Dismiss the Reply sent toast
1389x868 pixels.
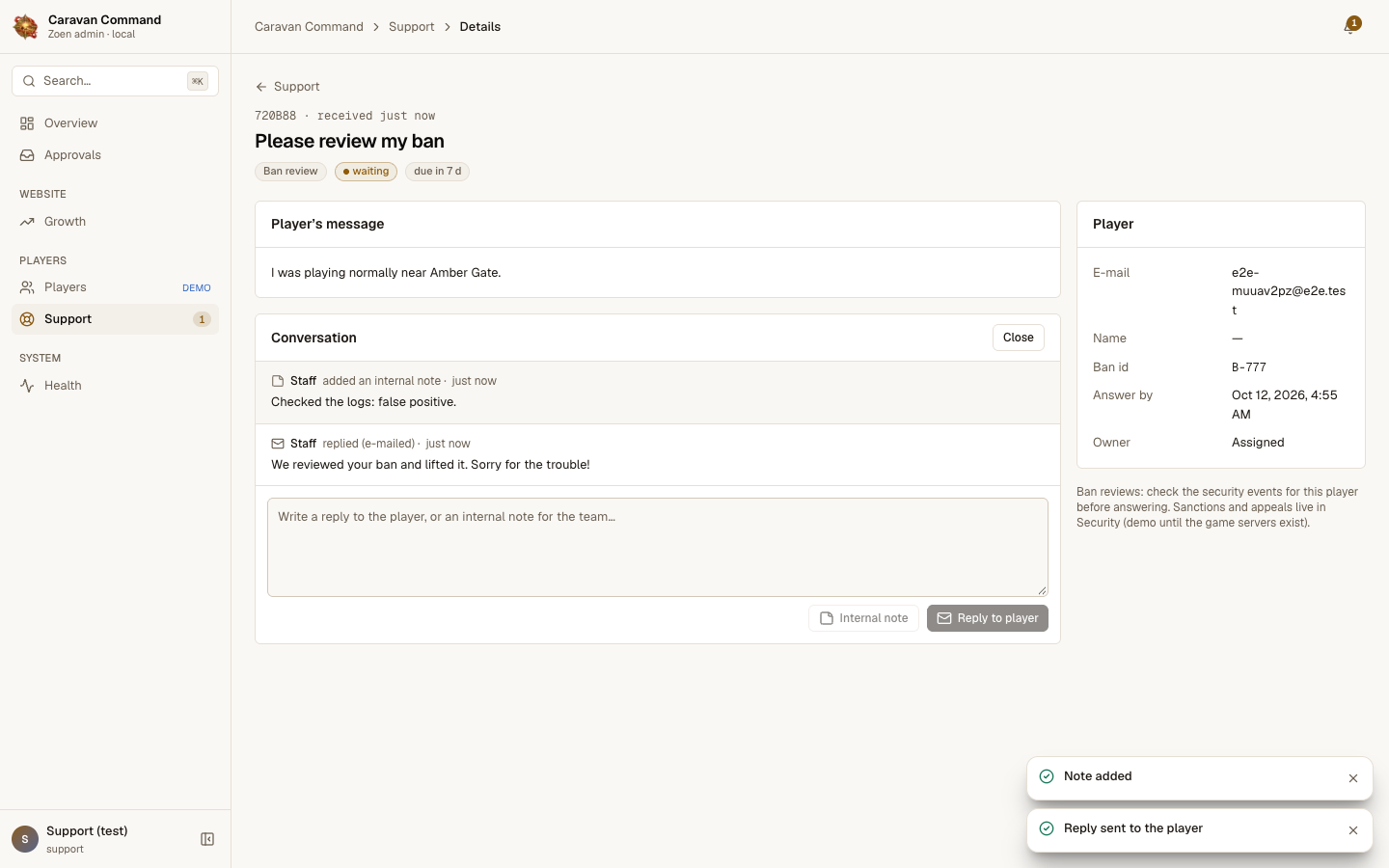(x=1353, y=830)
